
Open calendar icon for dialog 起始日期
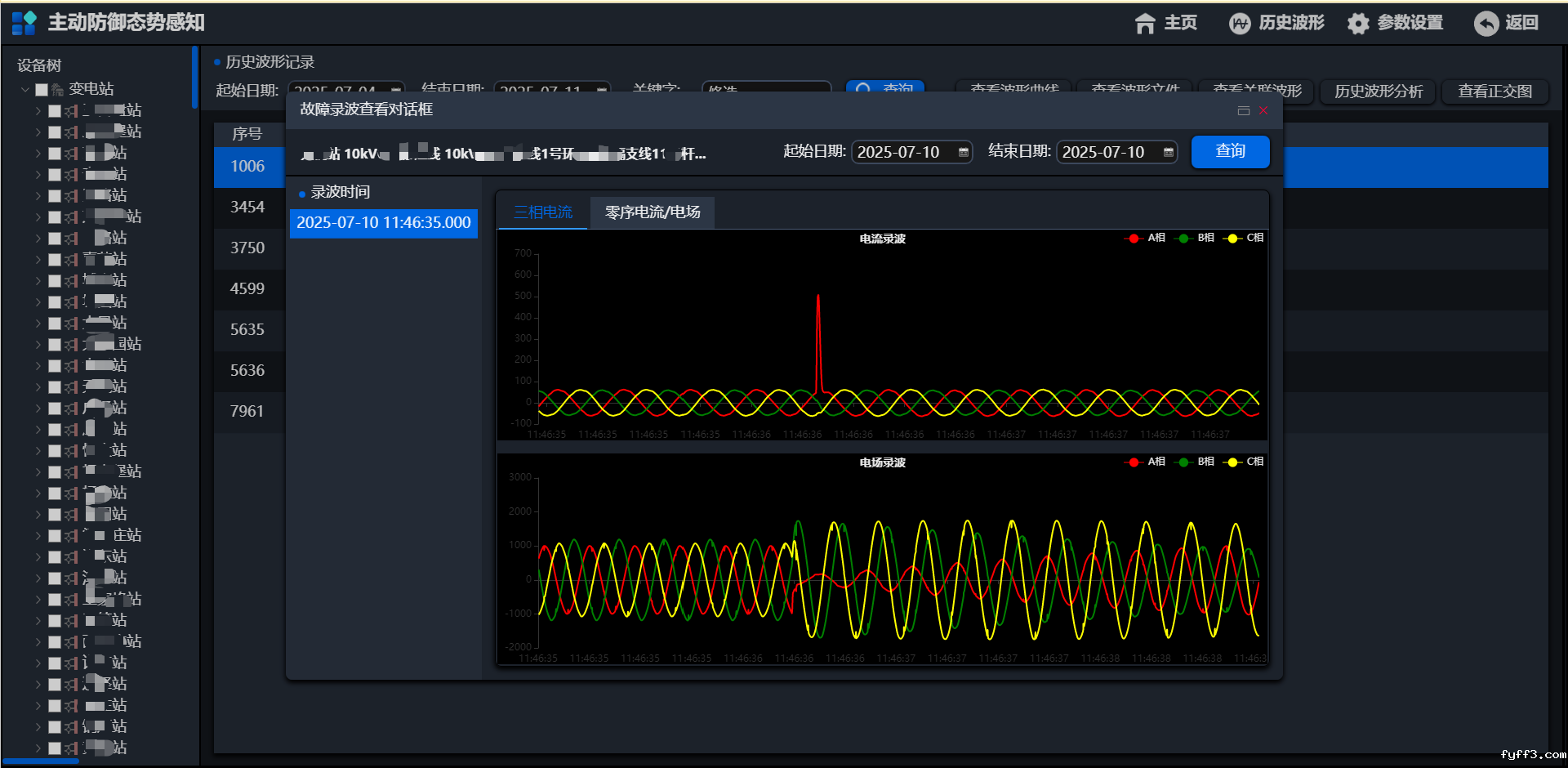point(964,153)
